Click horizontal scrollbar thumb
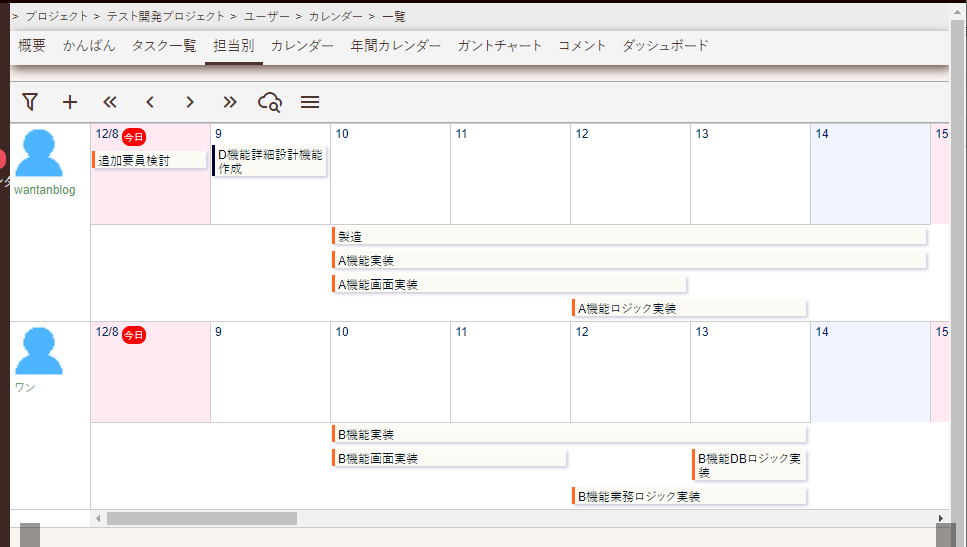967x547 pixels. coord(202,519)
